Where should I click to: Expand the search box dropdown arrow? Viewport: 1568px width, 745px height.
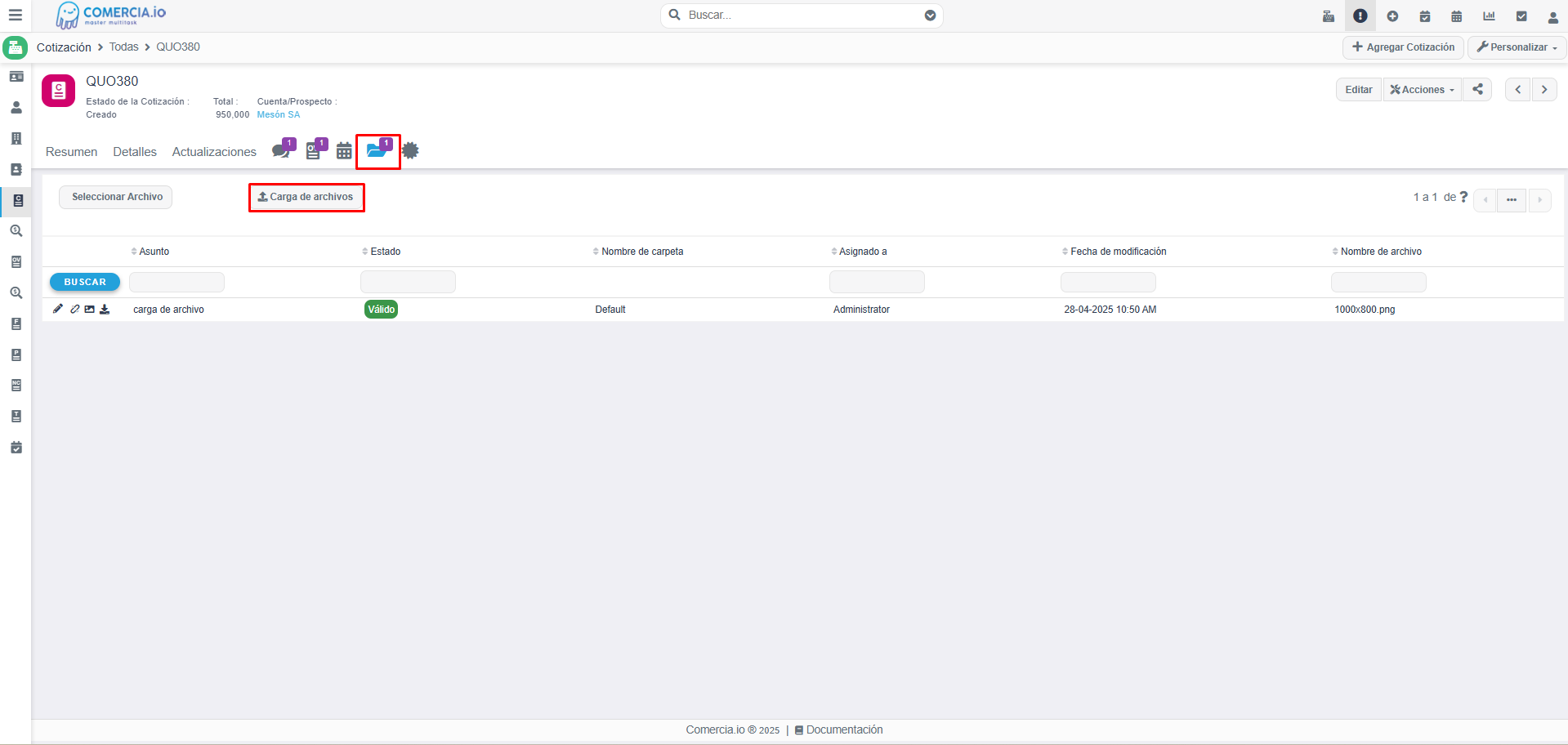930,16
